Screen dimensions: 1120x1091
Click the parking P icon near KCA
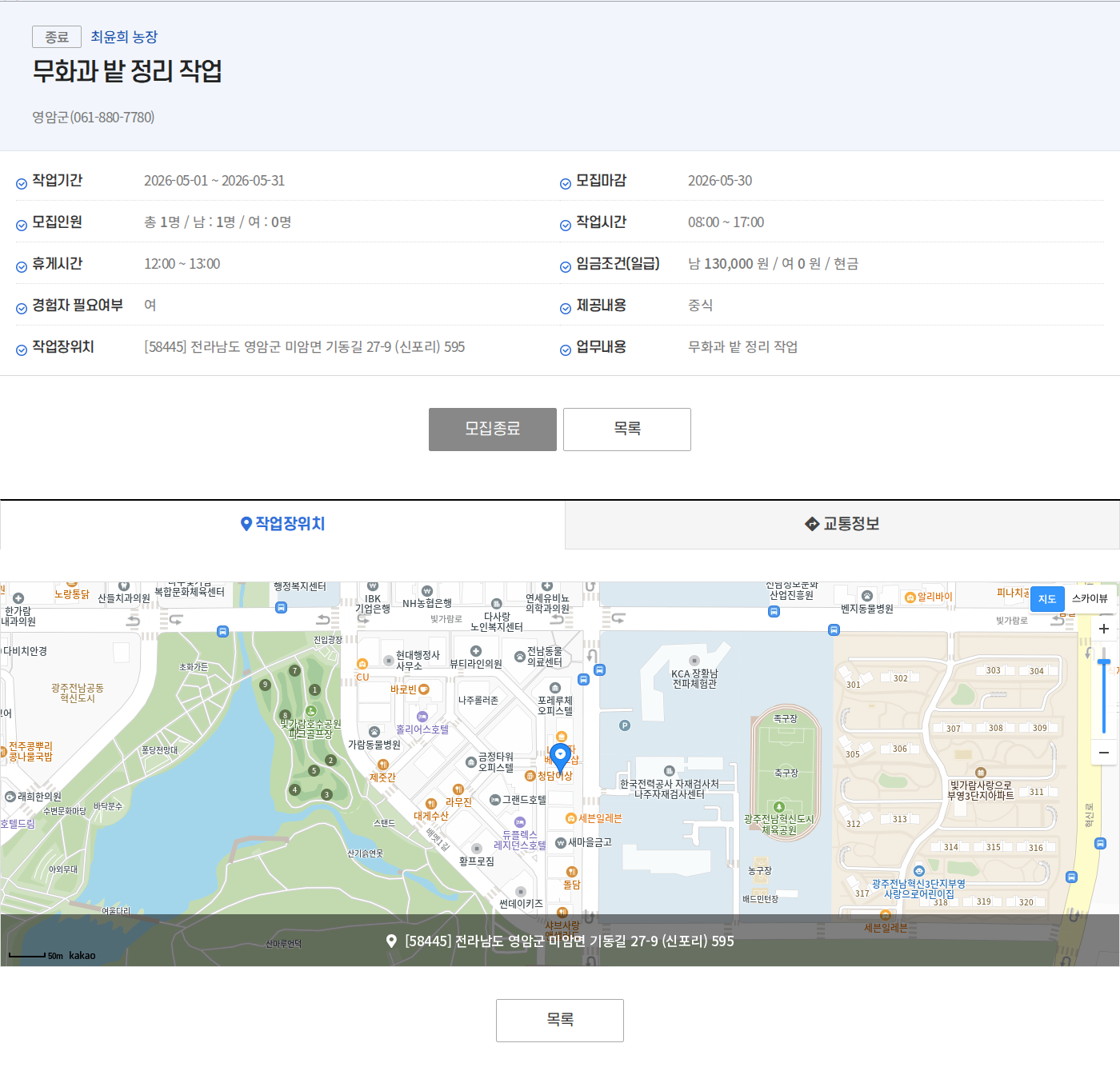pyautogui.click(x=625, y=725)
